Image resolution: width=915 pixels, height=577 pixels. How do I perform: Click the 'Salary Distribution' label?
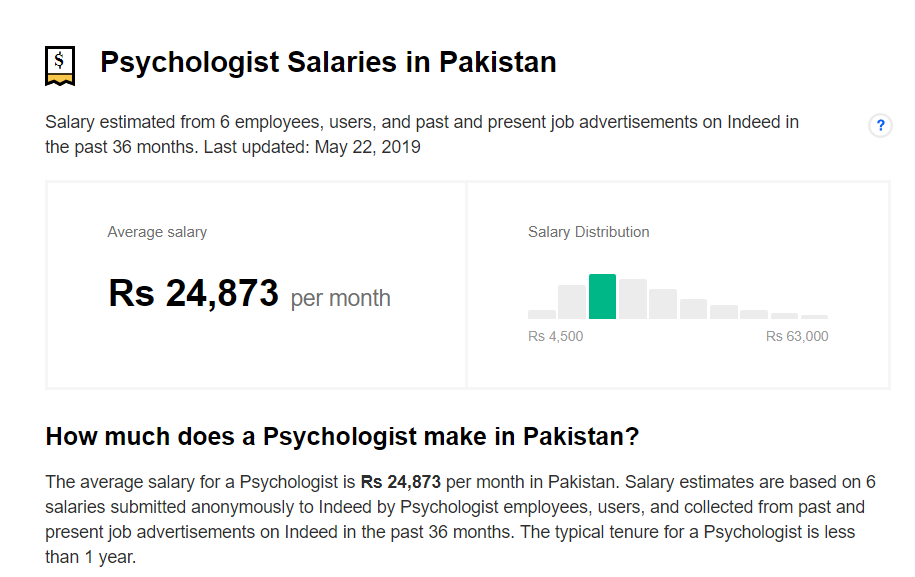click(588, 232)
